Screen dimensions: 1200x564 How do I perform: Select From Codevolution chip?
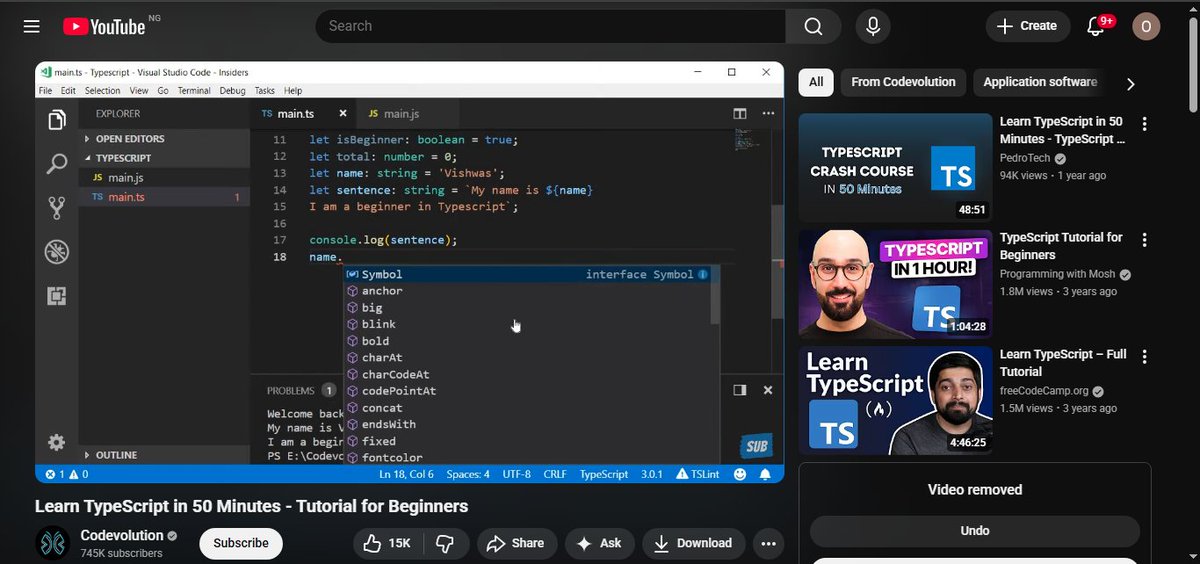point(903,82)
